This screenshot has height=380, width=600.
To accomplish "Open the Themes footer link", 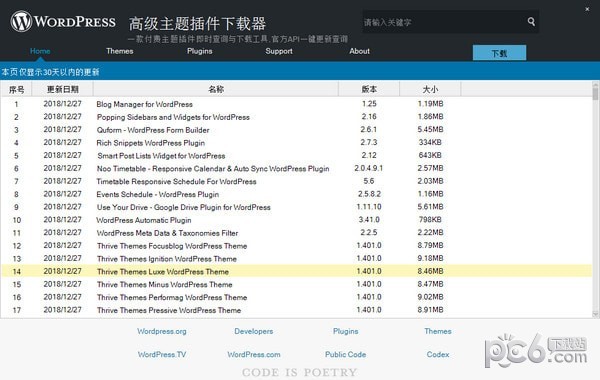I will (x=438, y=331).
